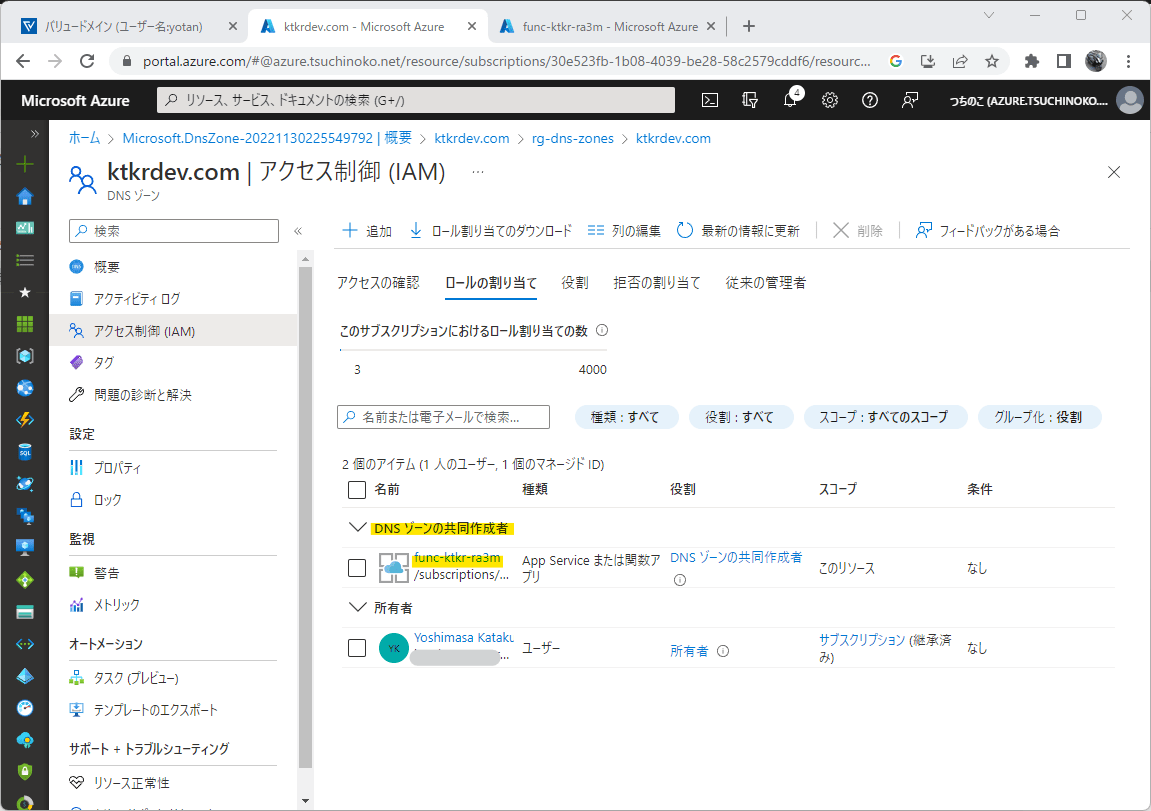This screenshot has width=1151, height=811.
Task: Select ロールの割り当て tab
Action: click(x=491, y=283)
